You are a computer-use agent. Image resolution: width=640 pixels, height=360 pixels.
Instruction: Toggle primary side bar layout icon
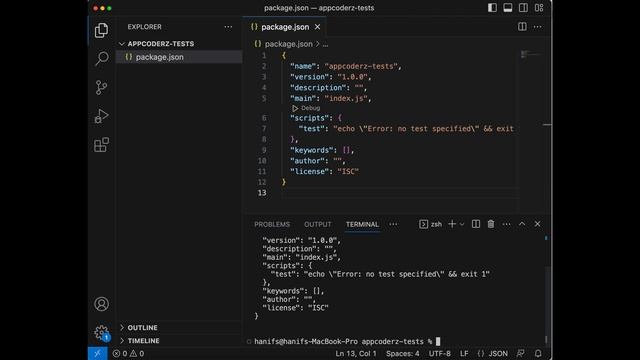pos(492,8)
